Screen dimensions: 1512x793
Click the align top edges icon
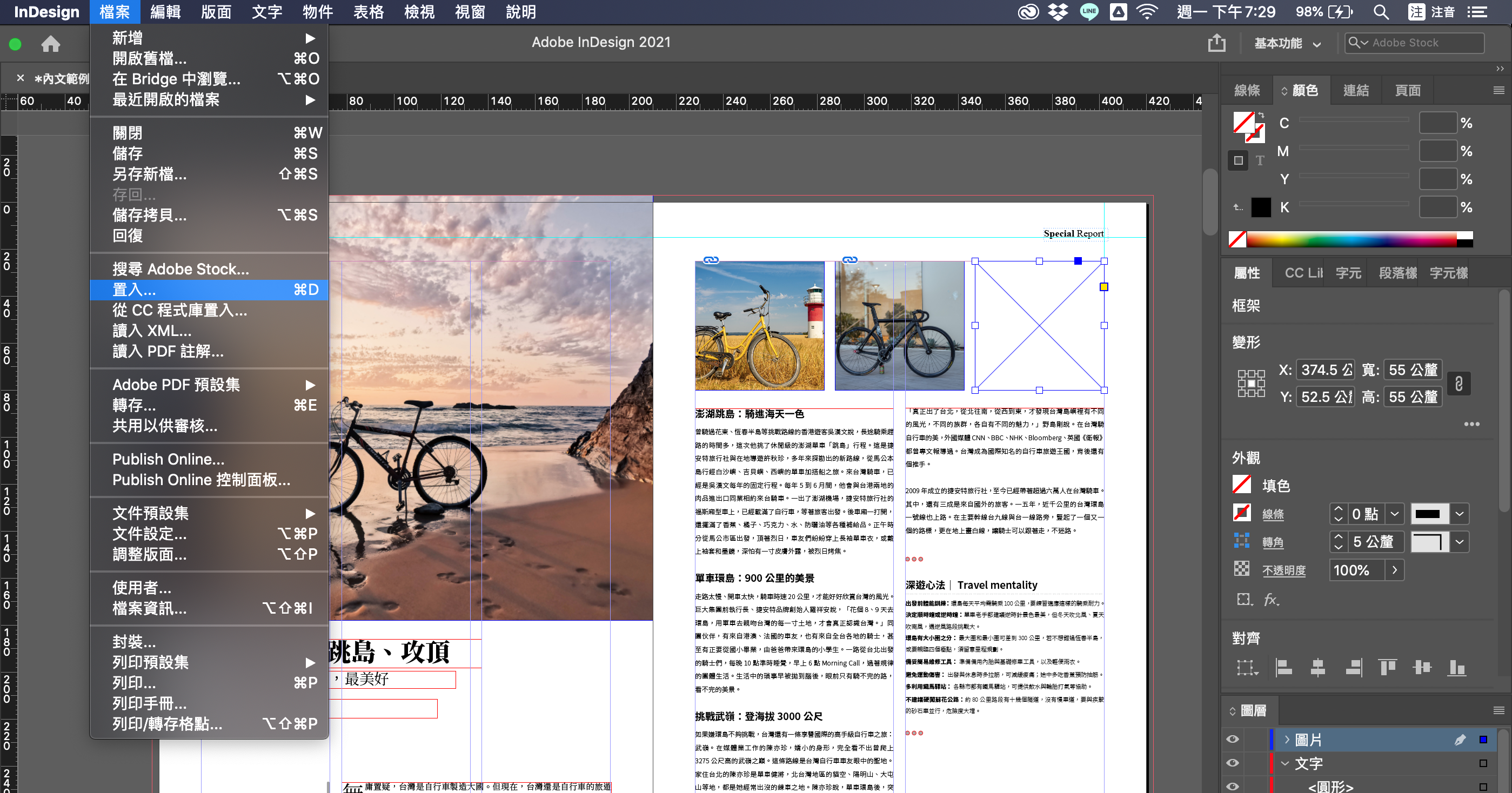coord(1387,667)
